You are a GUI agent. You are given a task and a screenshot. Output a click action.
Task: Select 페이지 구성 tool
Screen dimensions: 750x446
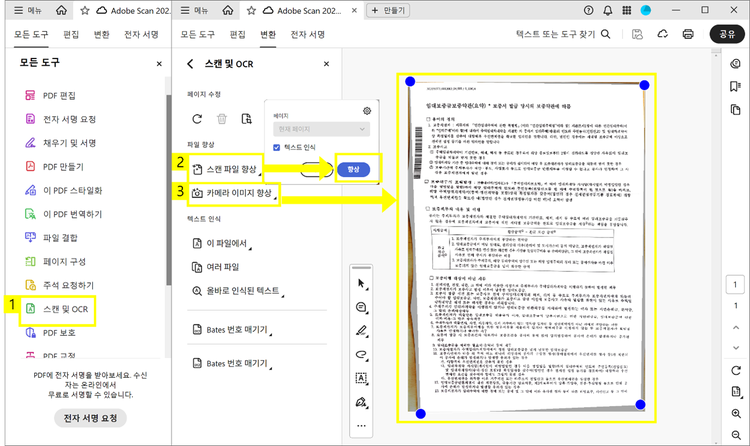(x=55, y=262)
